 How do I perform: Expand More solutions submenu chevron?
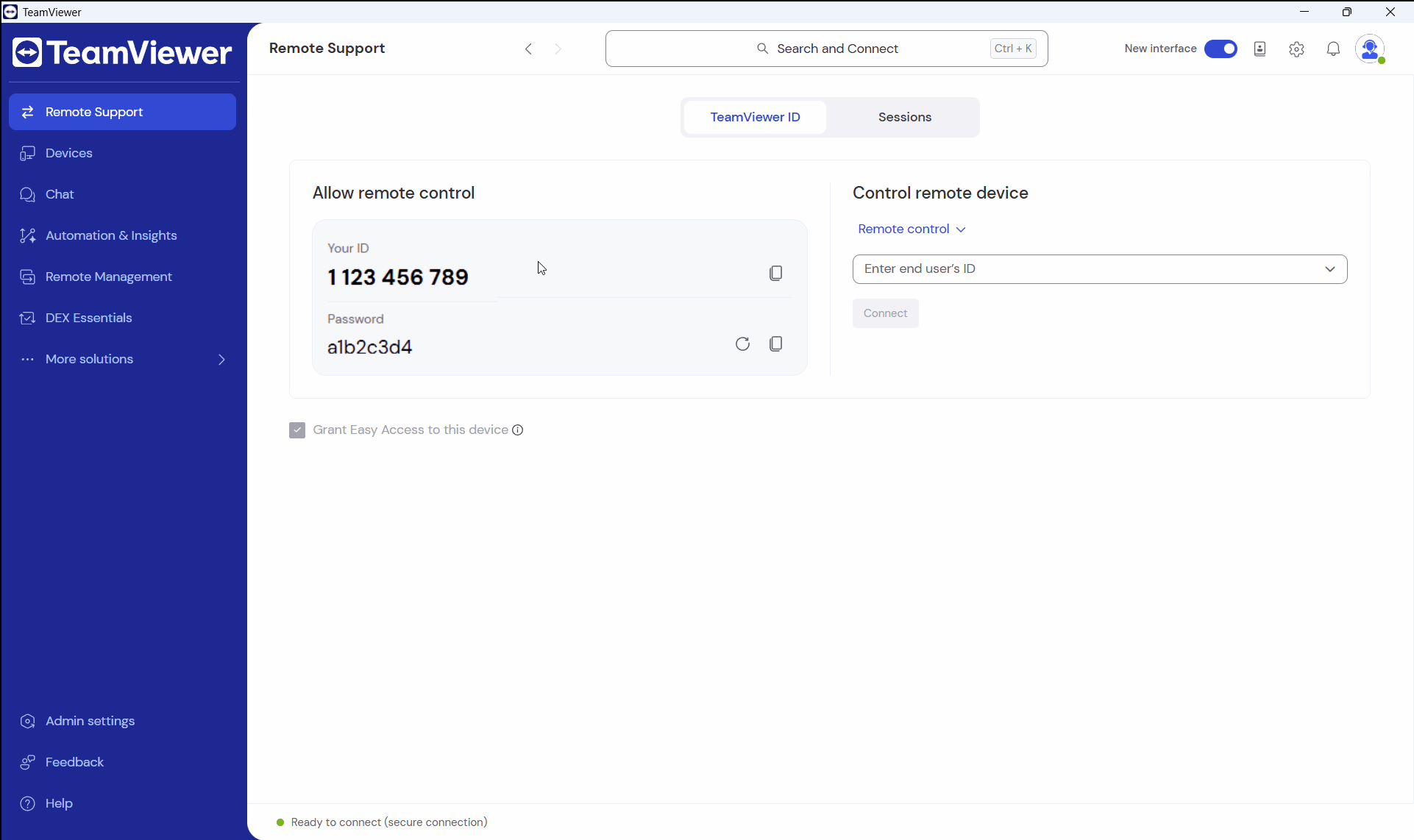point(221,359)
